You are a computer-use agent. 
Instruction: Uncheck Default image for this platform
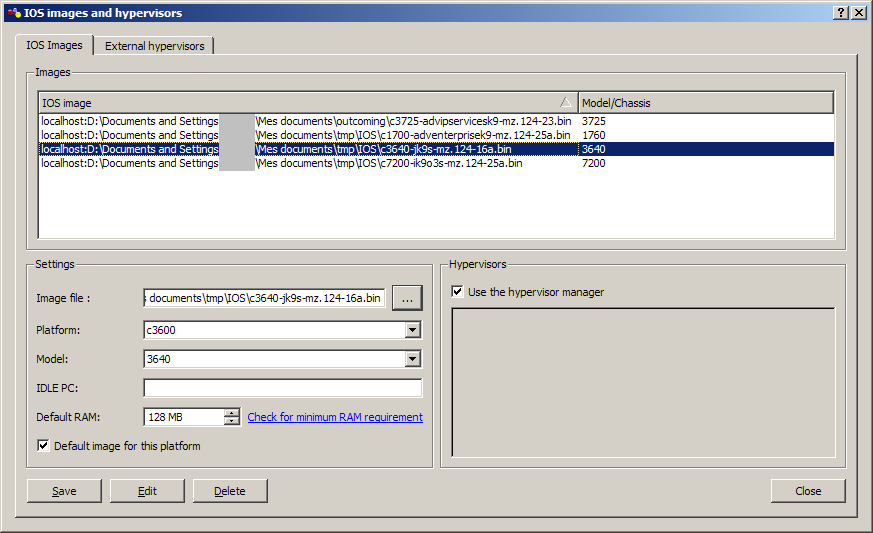click(43, 446)
